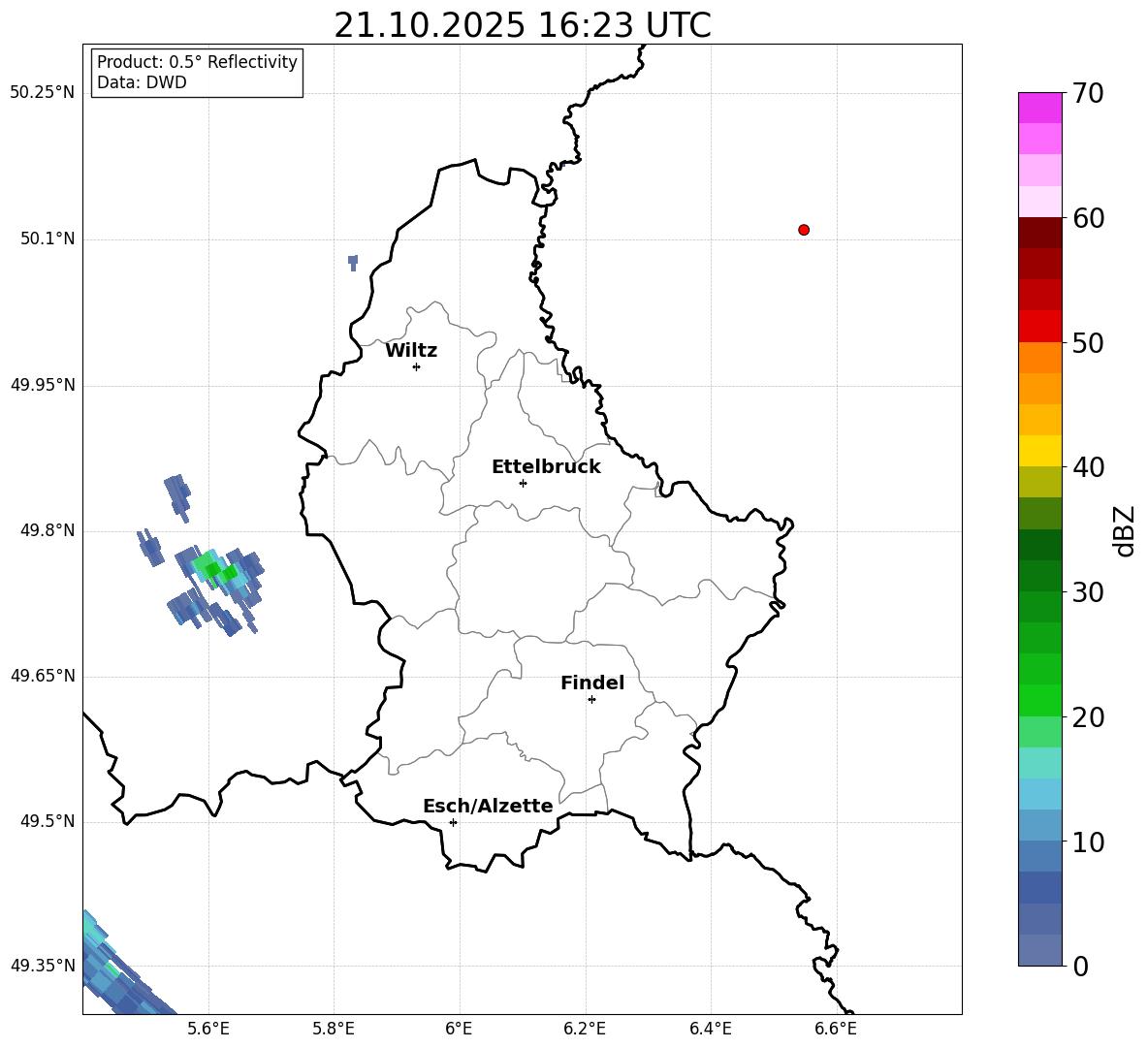Screen dimensions: 1148x1048
Task: Click the 49.95°N latitude label
Action: 43,385
